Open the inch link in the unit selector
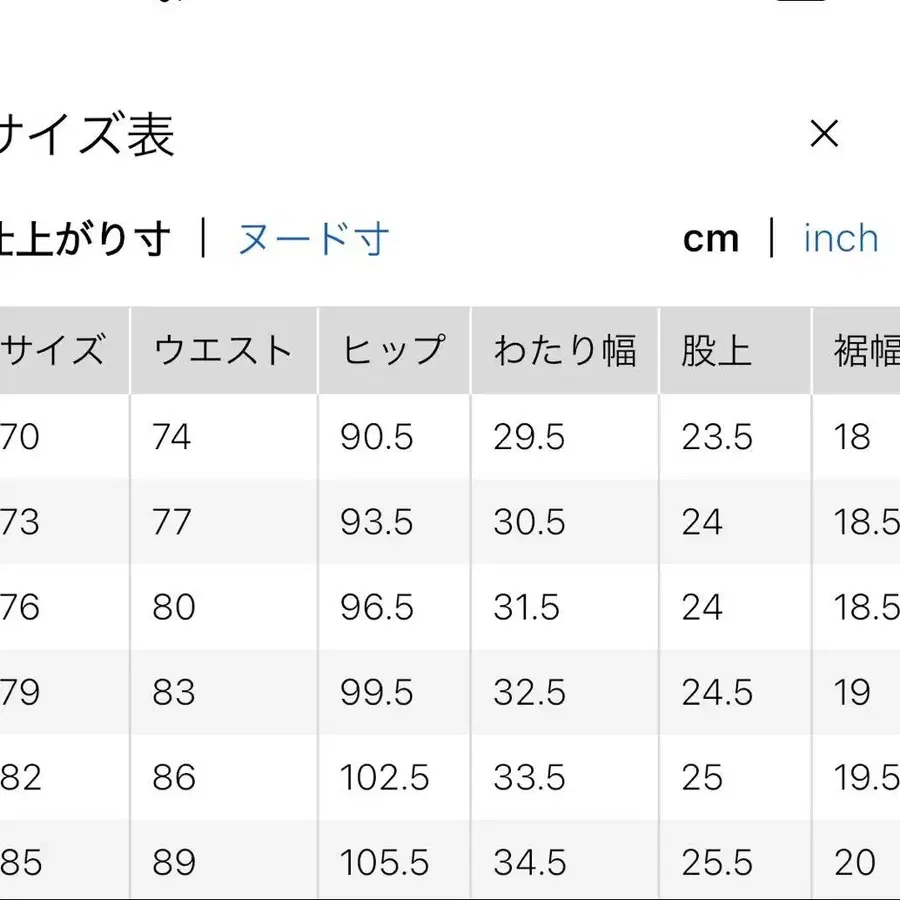 (x=840, y=238)
